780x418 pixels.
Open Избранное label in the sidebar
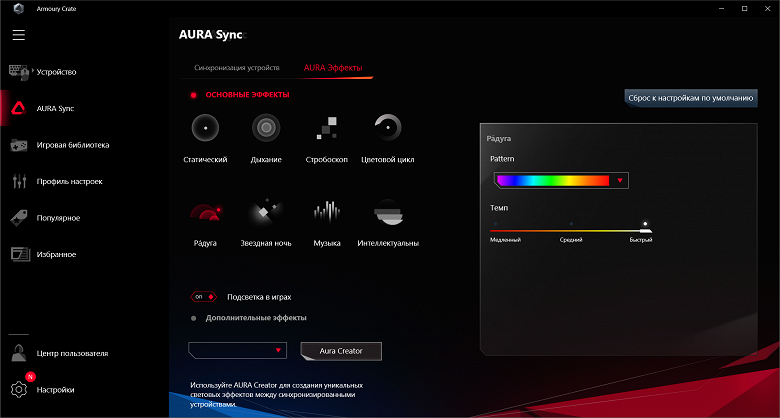[56, 254]
